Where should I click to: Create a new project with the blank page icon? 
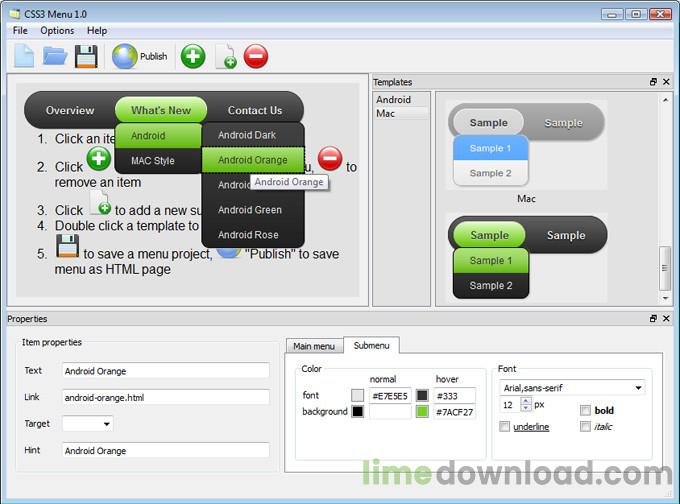pos(24,56)
